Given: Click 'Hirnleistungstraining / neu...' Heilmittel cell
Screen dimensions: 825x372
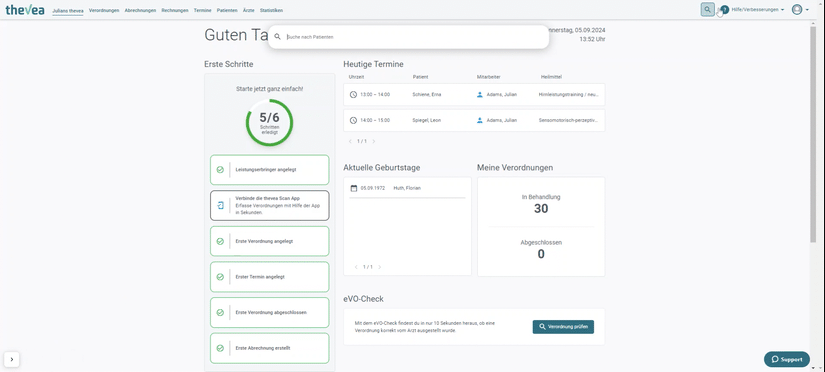Looking at the screenshot, I should pos(569,95).
